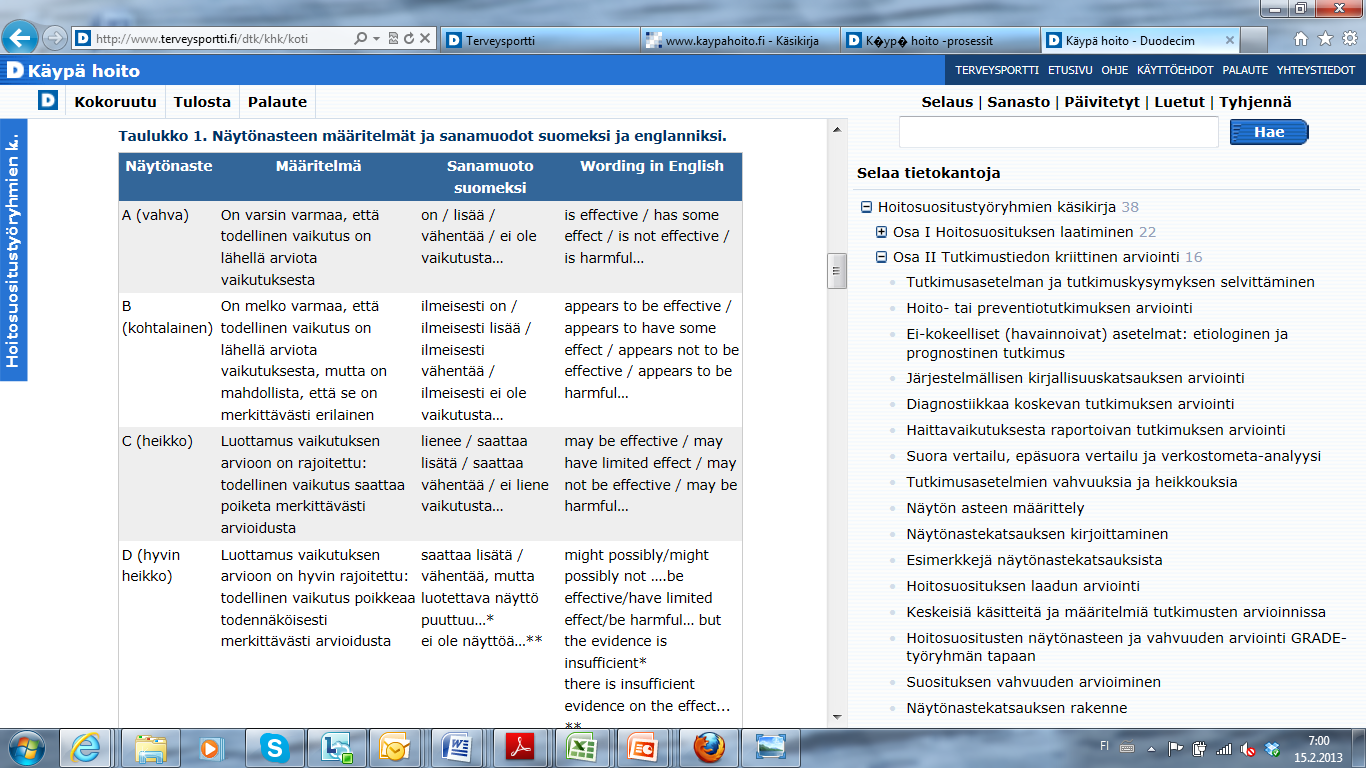The height and width of the screenshot is (768, 1366).
Task: Click the browser Forward arrow button
Action: pyautogui.click(x=54, y=38)
